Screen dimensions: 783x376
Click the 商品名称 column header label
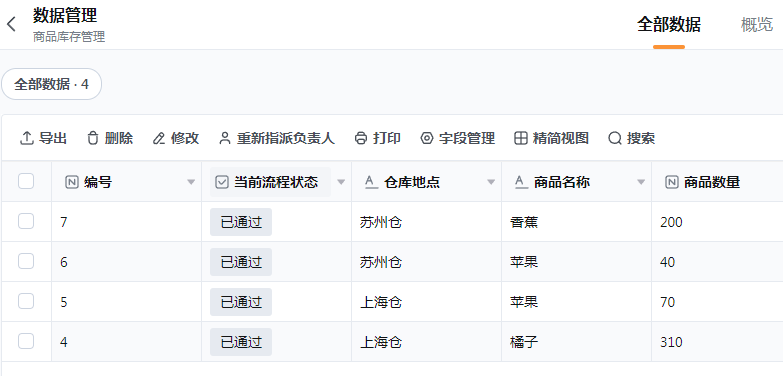pyautogui.click(x=562, y=182)
